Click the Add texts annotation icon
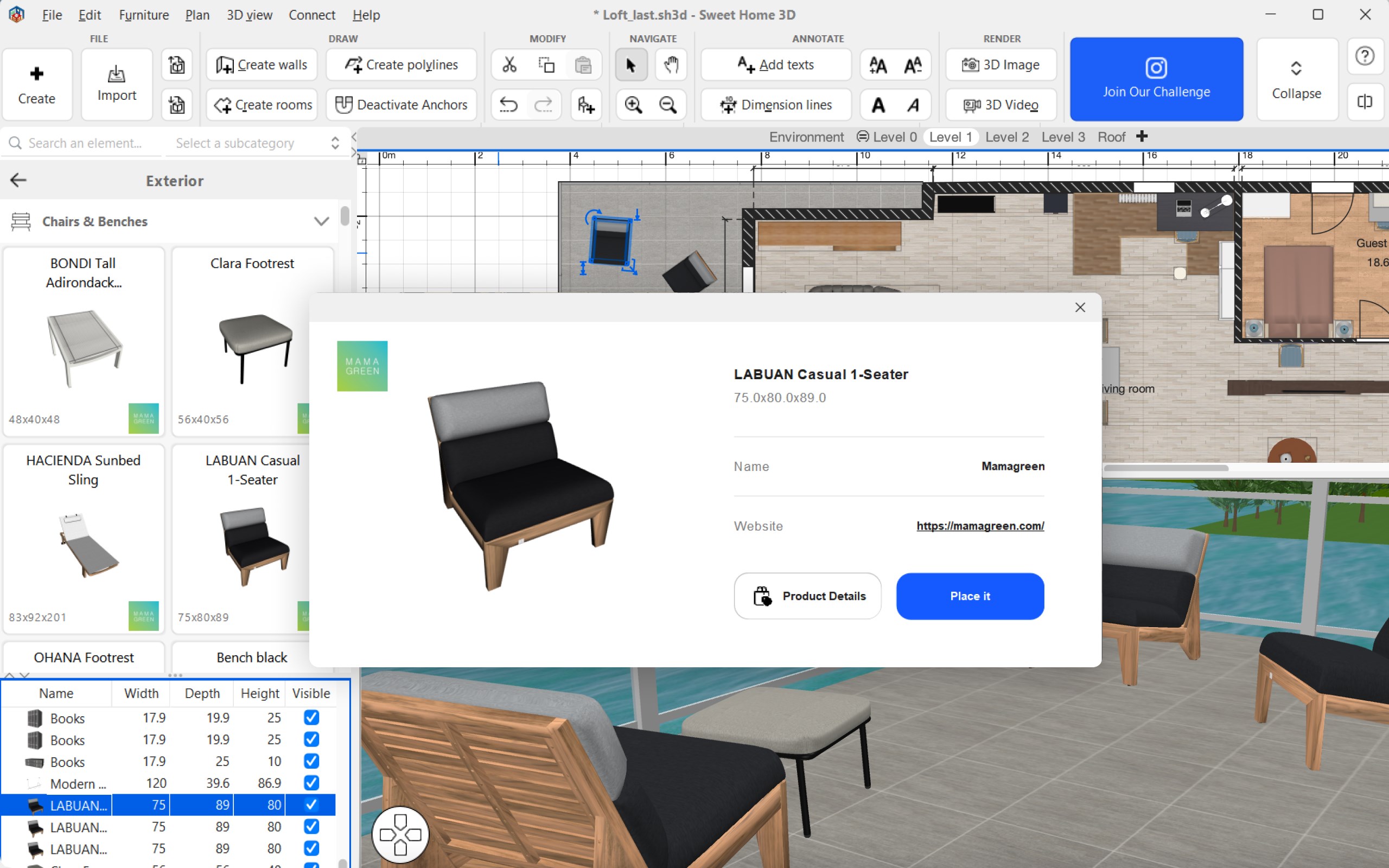 745,65
